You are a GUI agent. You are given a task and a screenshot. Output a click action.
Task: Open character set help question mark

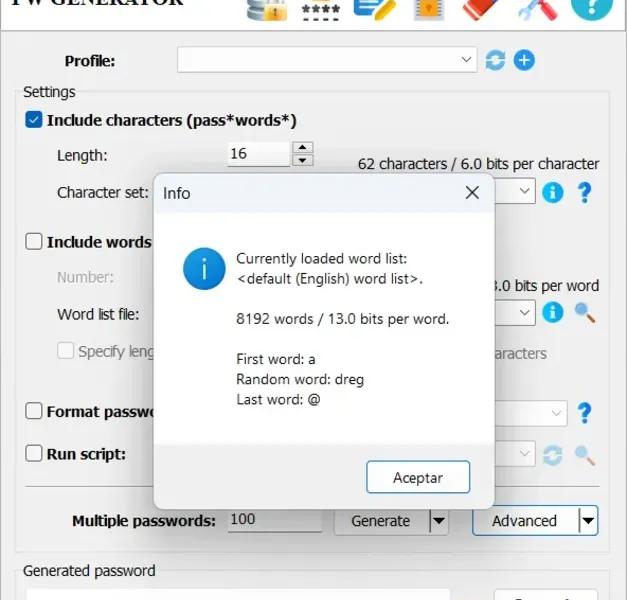pos(585,193)
